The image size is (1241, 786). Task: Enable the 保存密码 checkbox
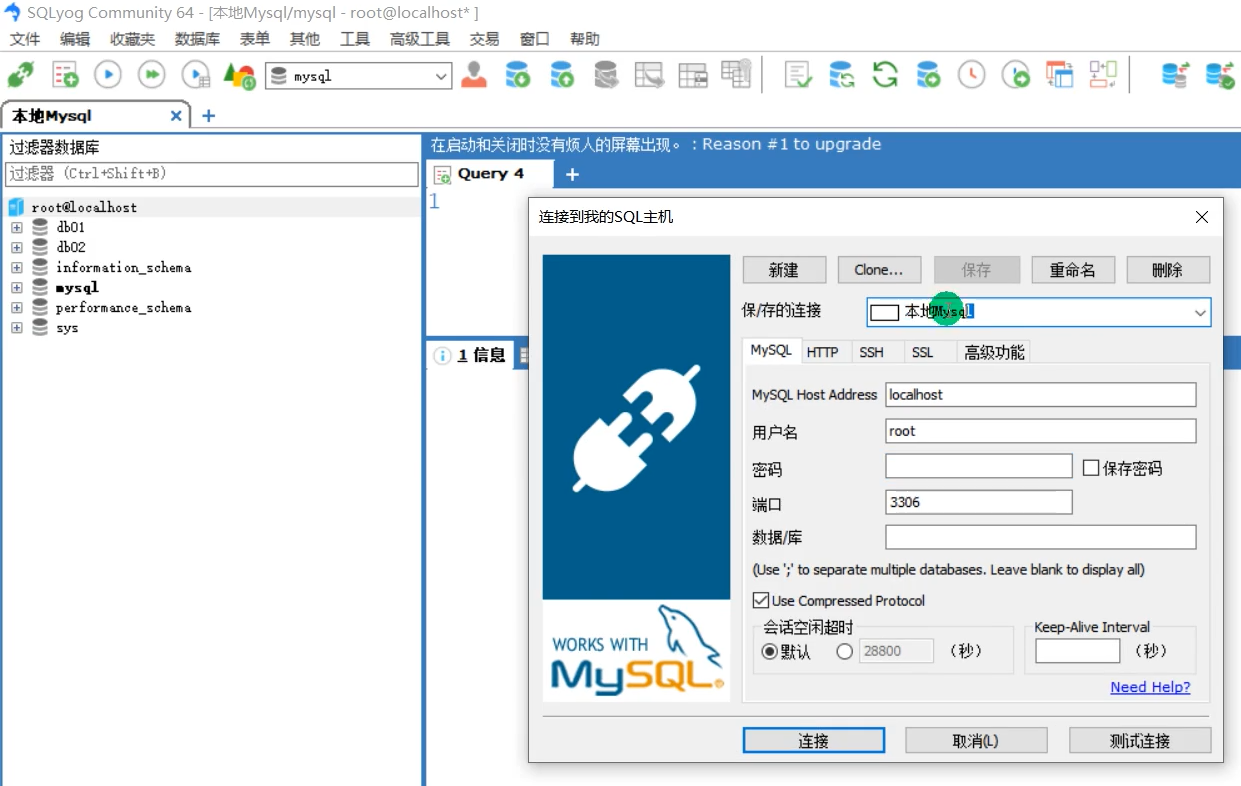coord(1090,467)
